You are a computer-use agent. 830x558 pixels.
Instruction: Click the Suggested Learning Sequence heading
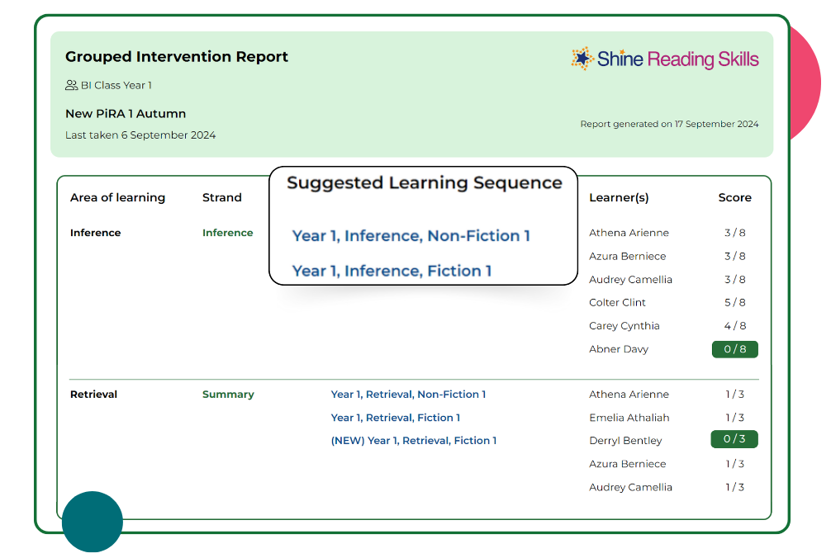coord(424,183)
